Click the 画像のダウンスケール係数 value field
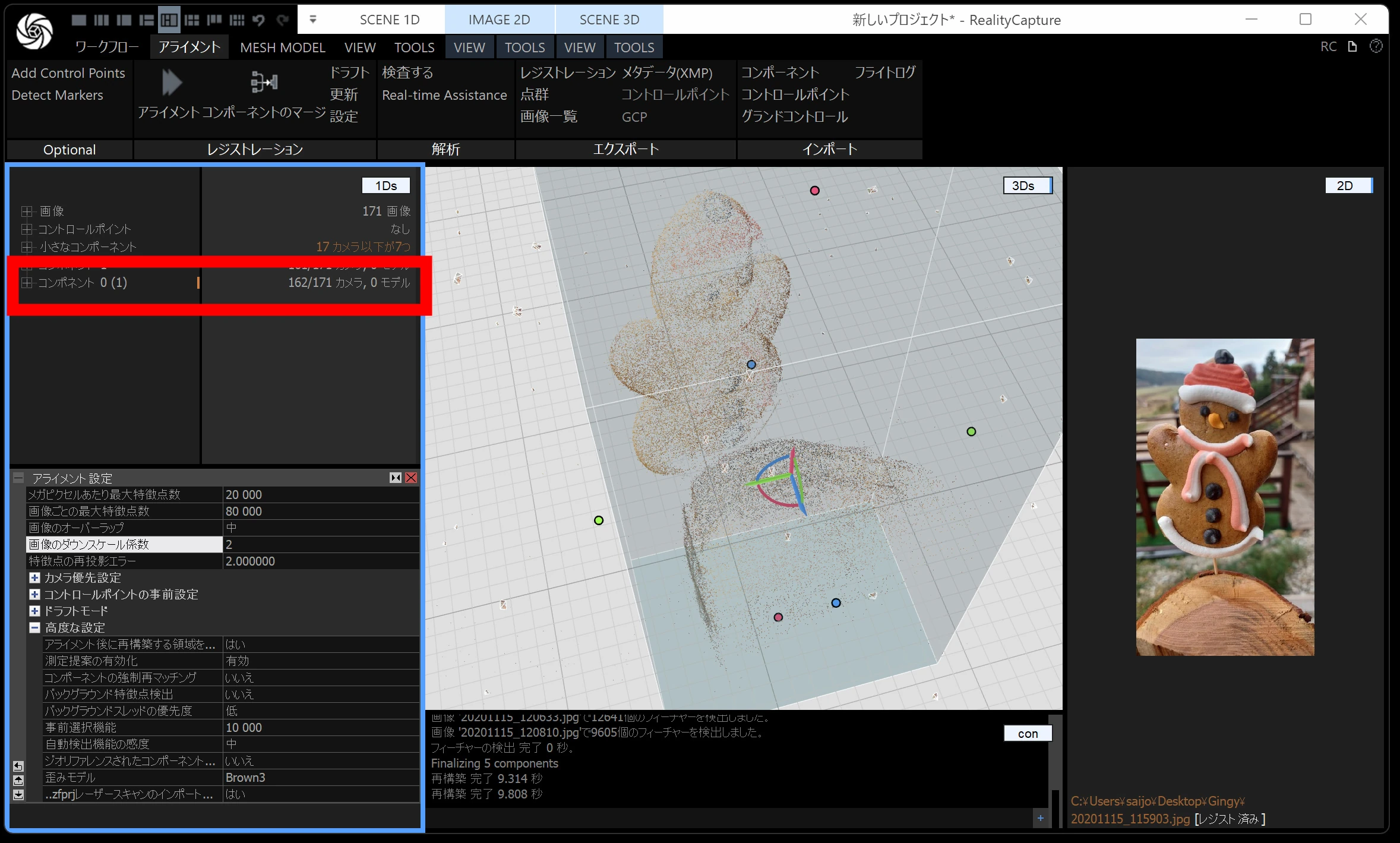1400x843 pixels. pyautogui.click(x=321, y=545)
